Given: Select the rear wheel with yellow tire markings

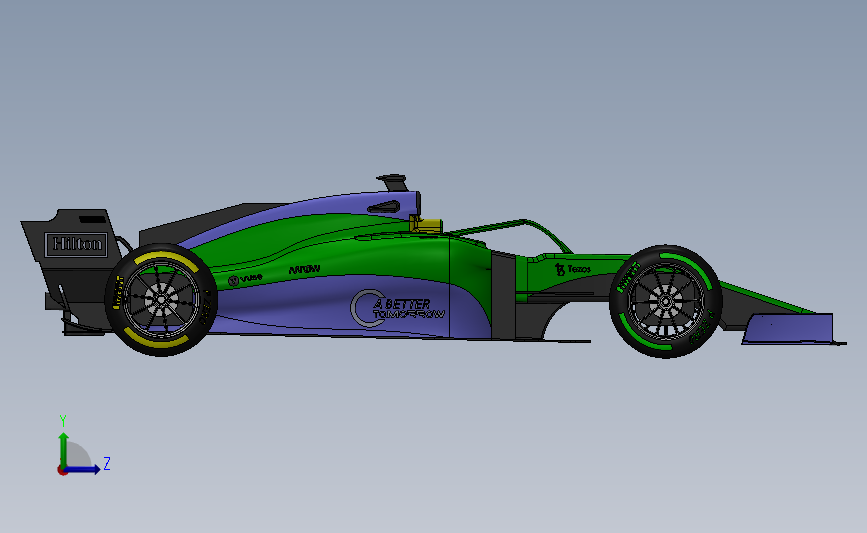Looking at the screenshot, I should (161, 300).
